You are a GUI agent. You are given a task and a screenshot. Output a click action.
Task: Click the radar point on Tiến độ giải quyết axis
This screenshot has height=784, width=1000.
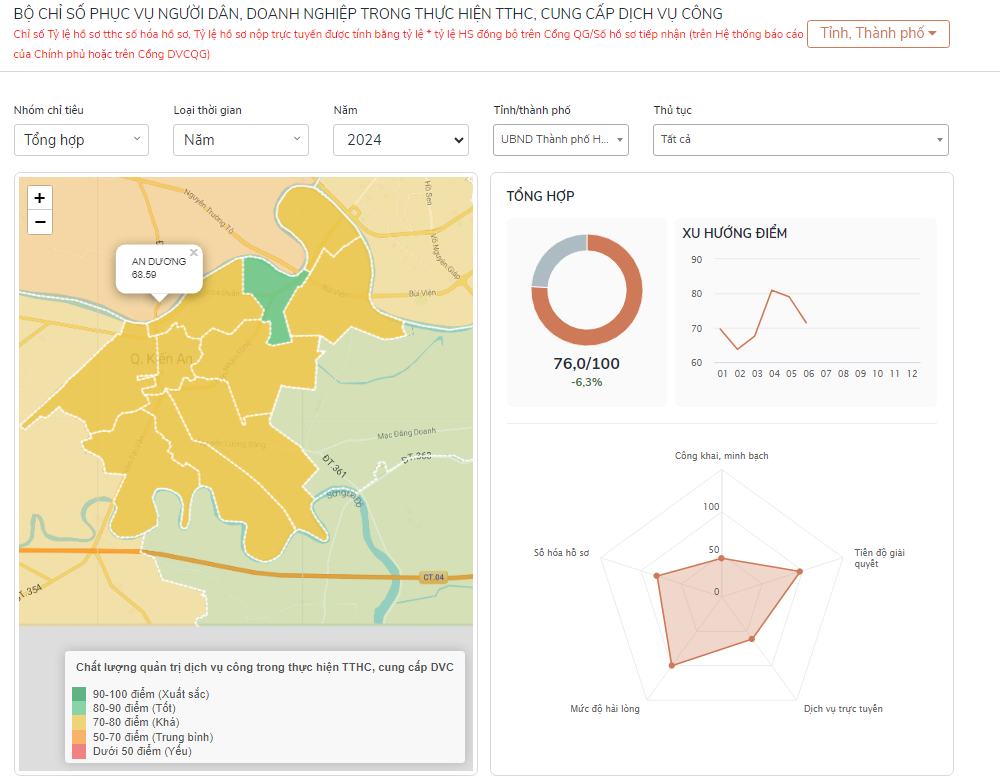point(799,572)
